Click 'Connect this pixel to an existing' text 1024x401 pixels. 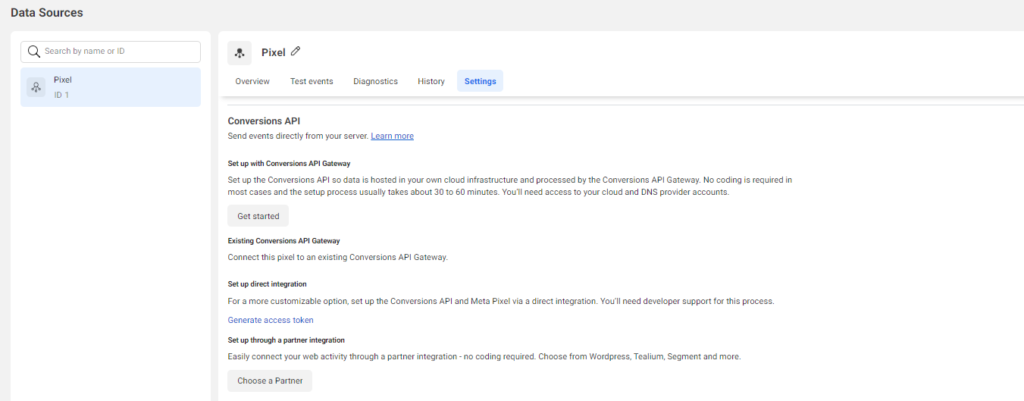click(338, 257)
